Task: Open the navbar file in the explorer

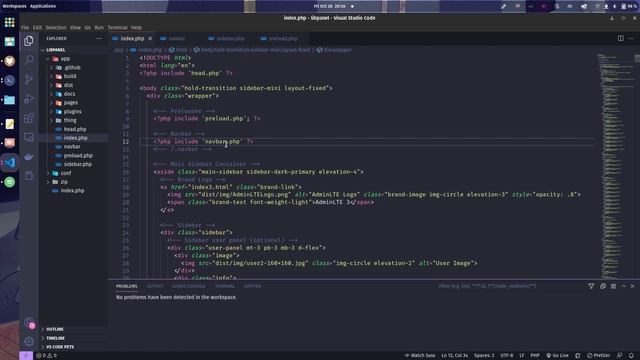Action: [x=72, y=147]
